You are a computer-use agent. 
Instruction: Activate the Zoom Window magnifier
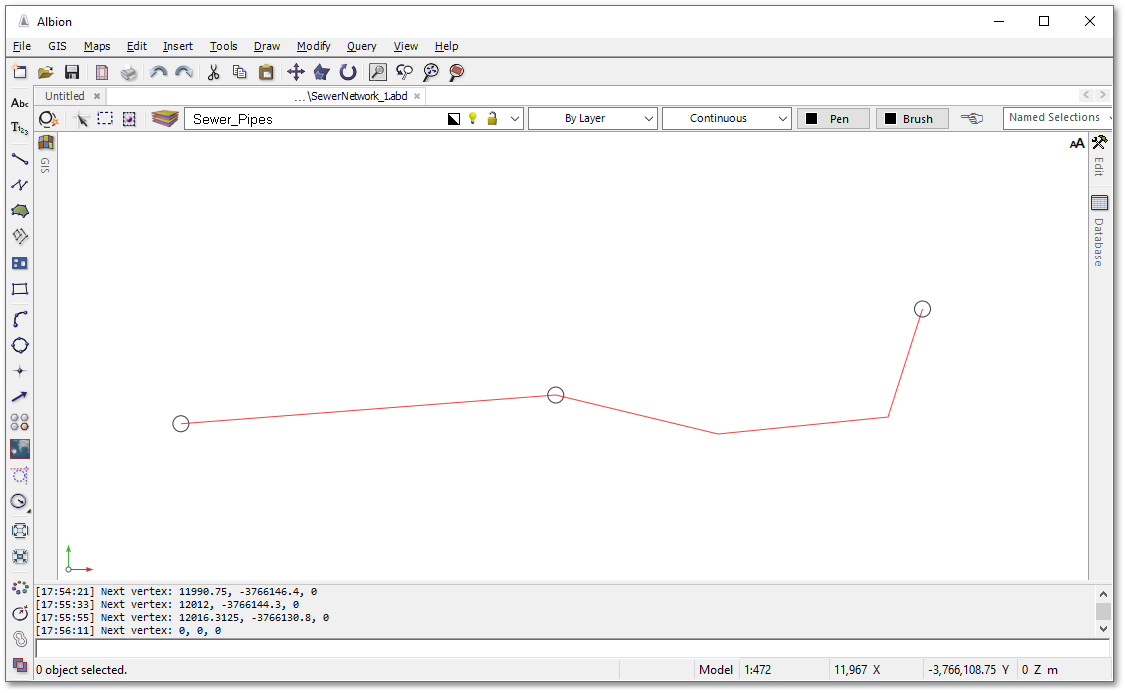tap(377, 72)
